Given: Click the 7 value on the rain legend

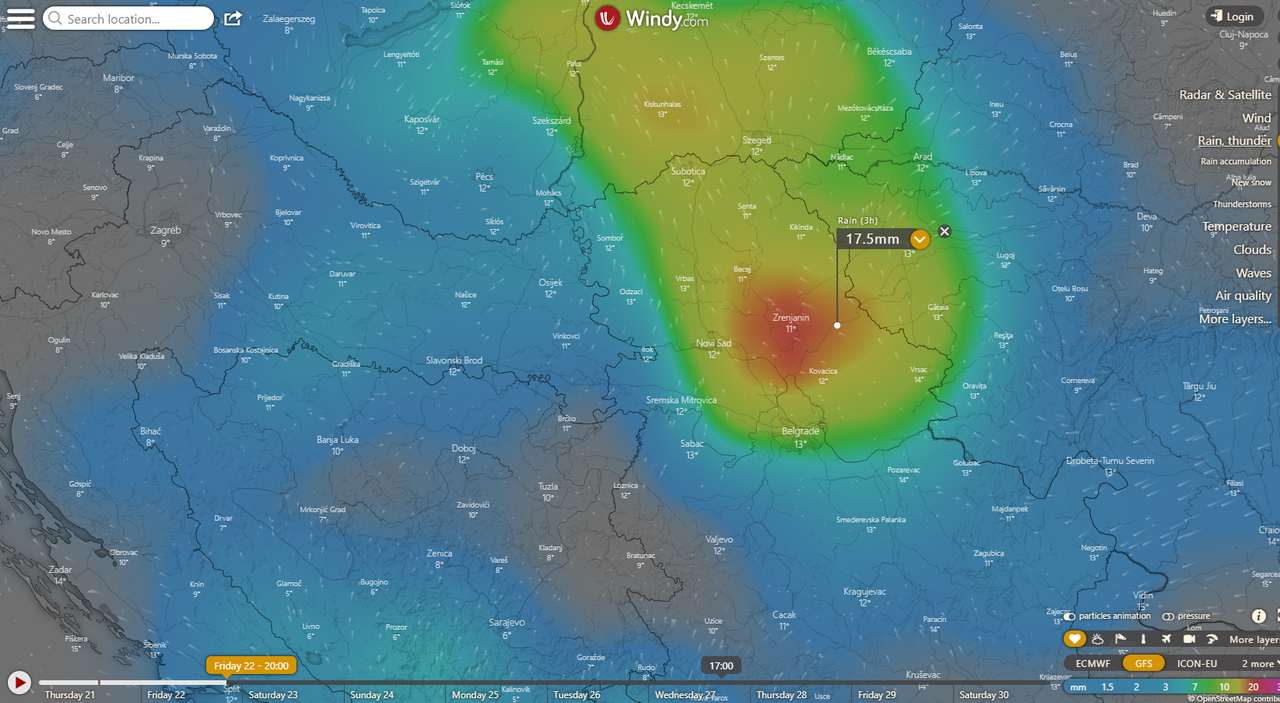Looking at the screenshot, I should tap(1195, 687).
